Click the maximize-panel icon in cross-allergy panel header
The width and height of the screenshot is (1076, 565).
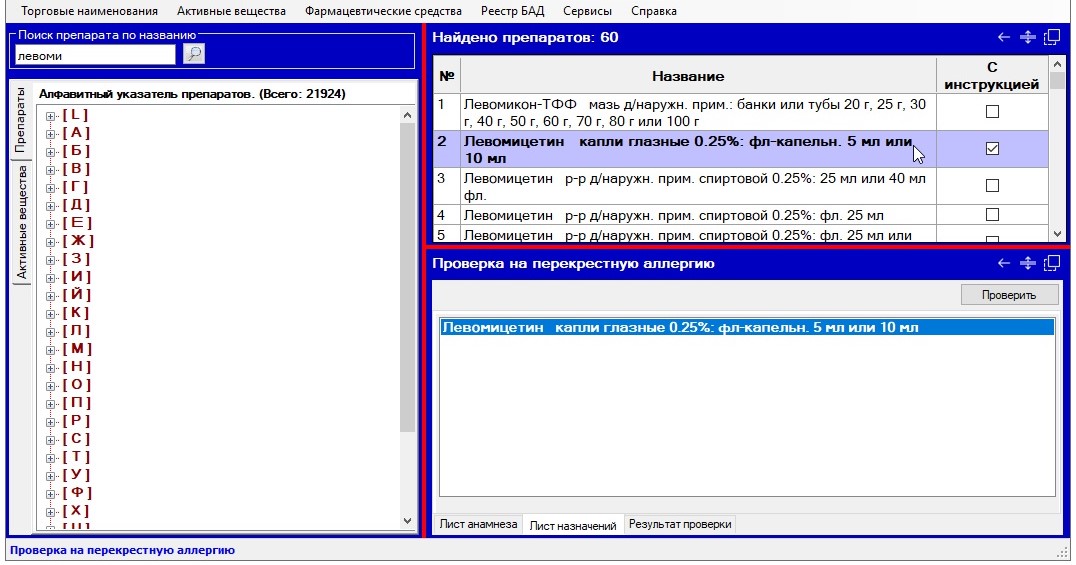1051,263
